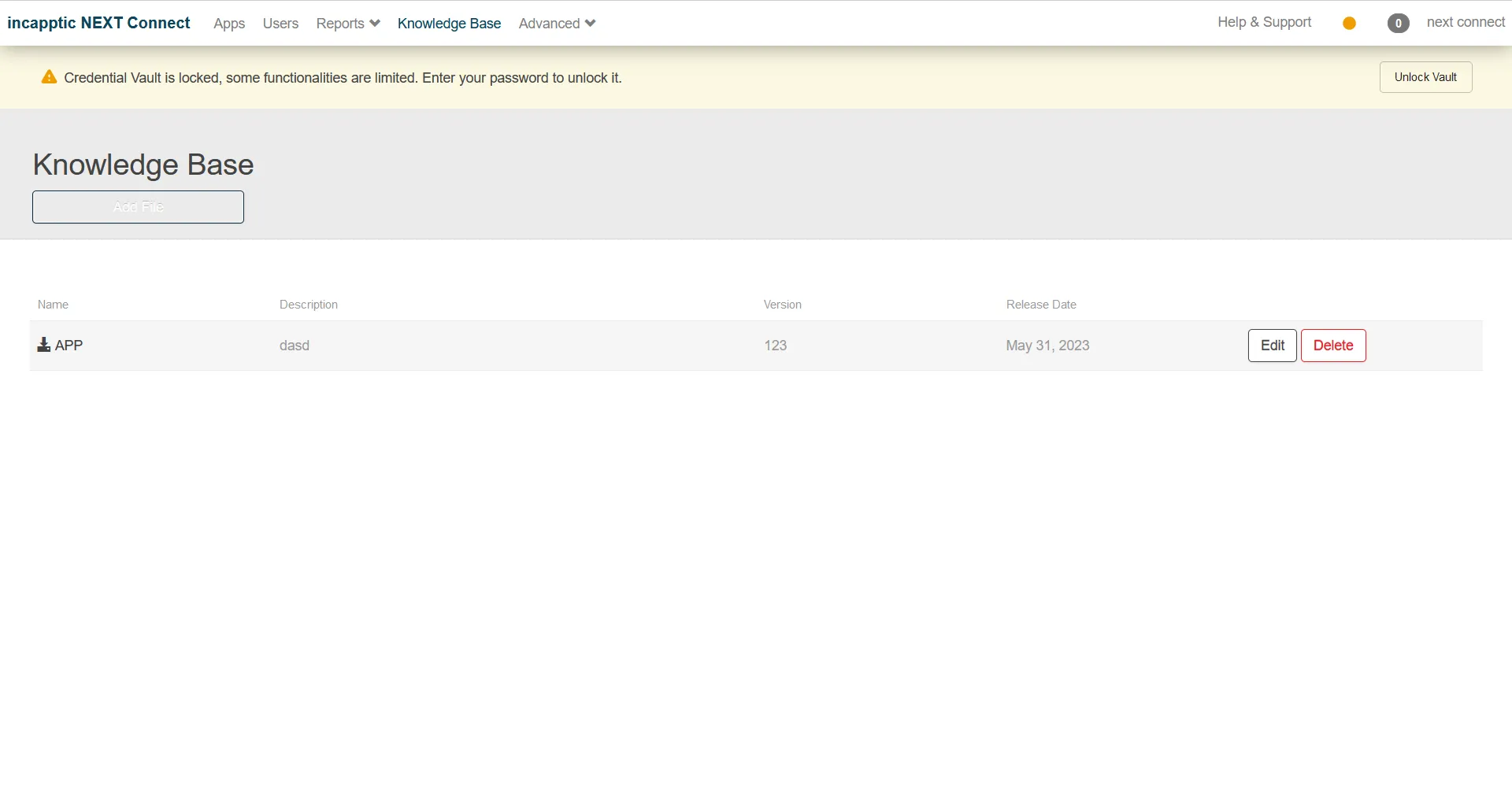Viewport: 1512px width, 795px height.
Task: Click the release date May 31, 2023
Action: point(1047,346)
